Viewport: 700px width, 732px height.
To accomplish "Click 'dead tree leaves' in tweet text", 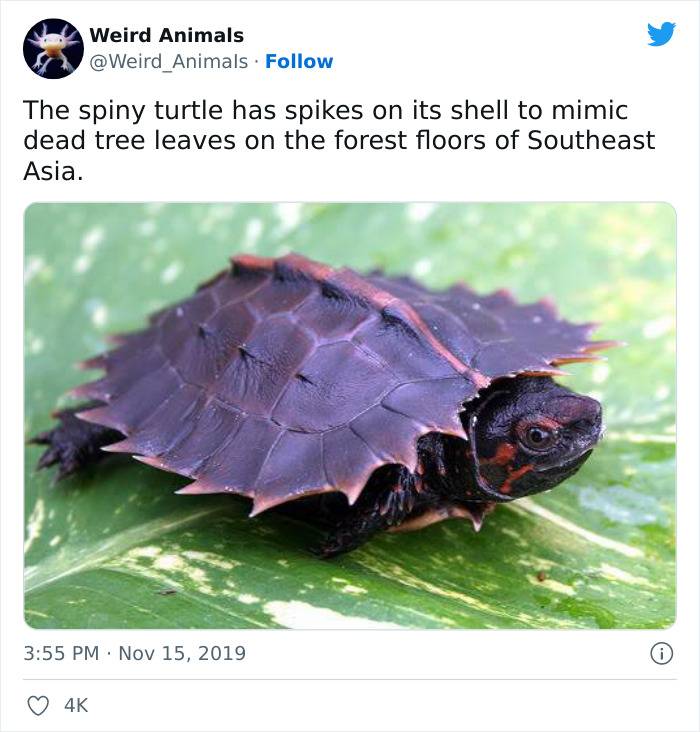I will (129, 141).
